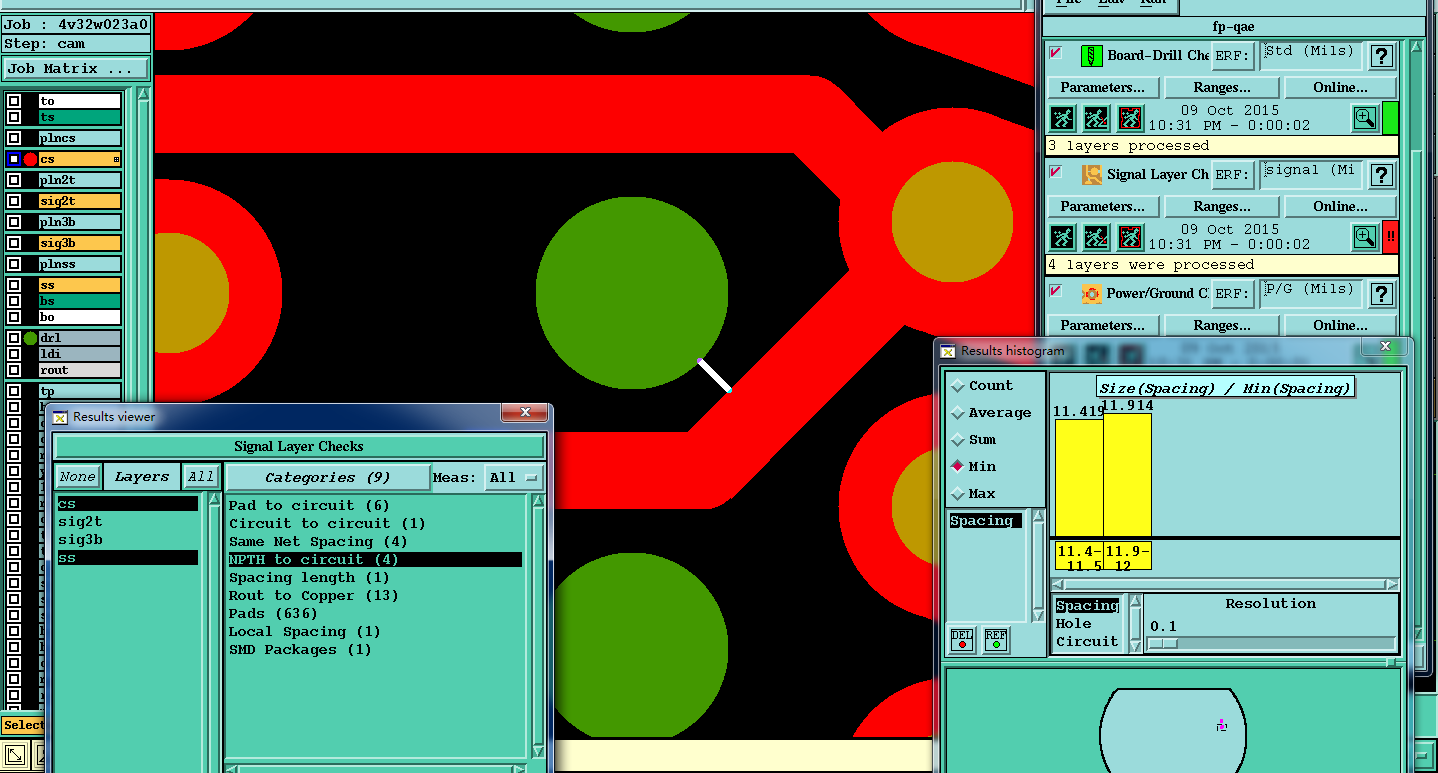Run Signal Layer check with first runner icon
Screen dimensions: 1438x773
click(x=1063, y=237)
